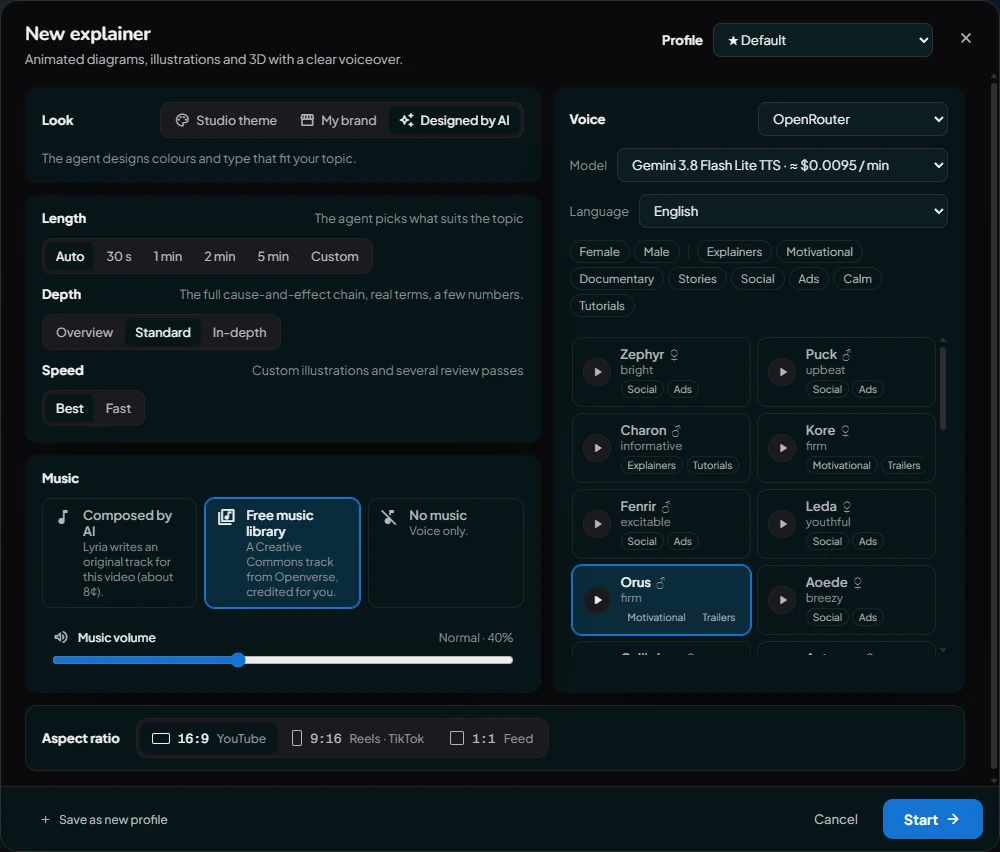Screen dimensions: 1000x852
Task: Expand the OpenRouter voice provider dropdown
Action: (853, 119)
